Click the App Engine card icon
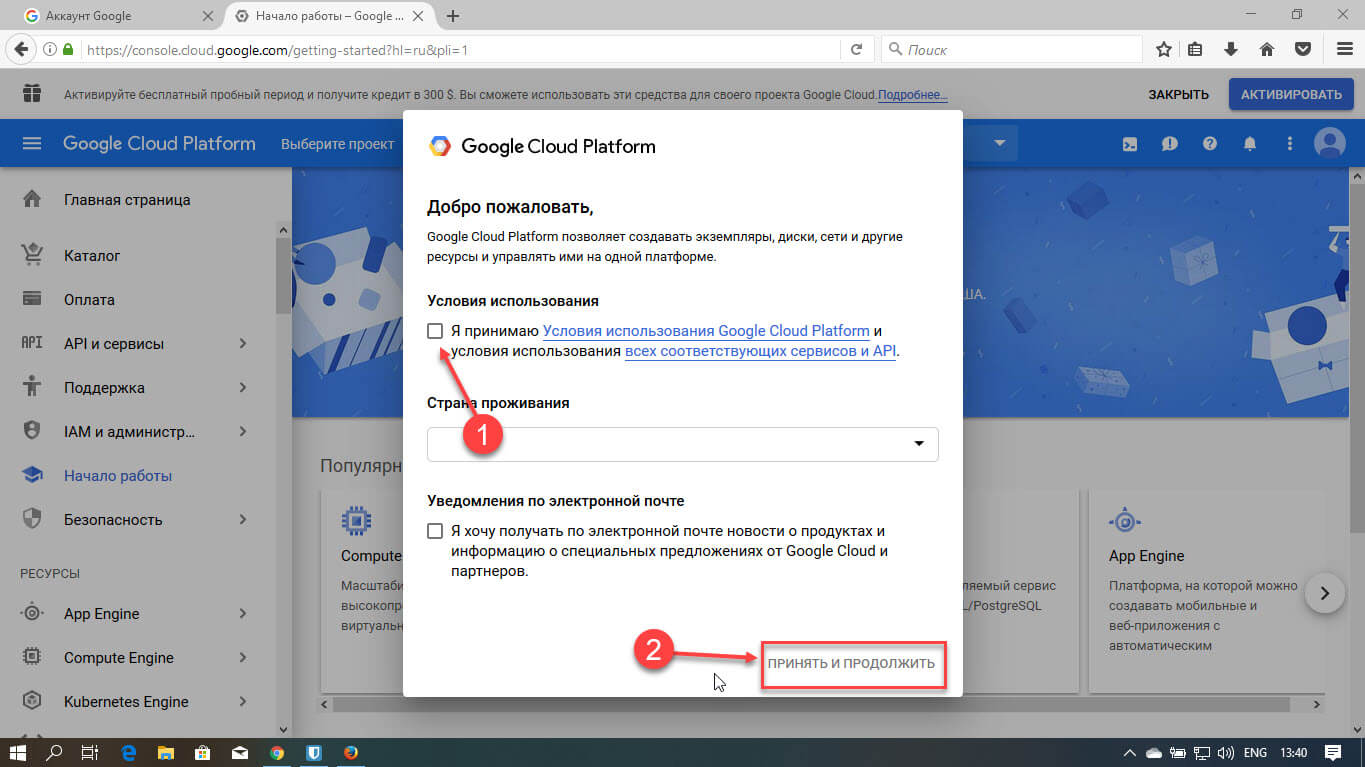Screen dimensions: 1365x767 click(1125, 521)
